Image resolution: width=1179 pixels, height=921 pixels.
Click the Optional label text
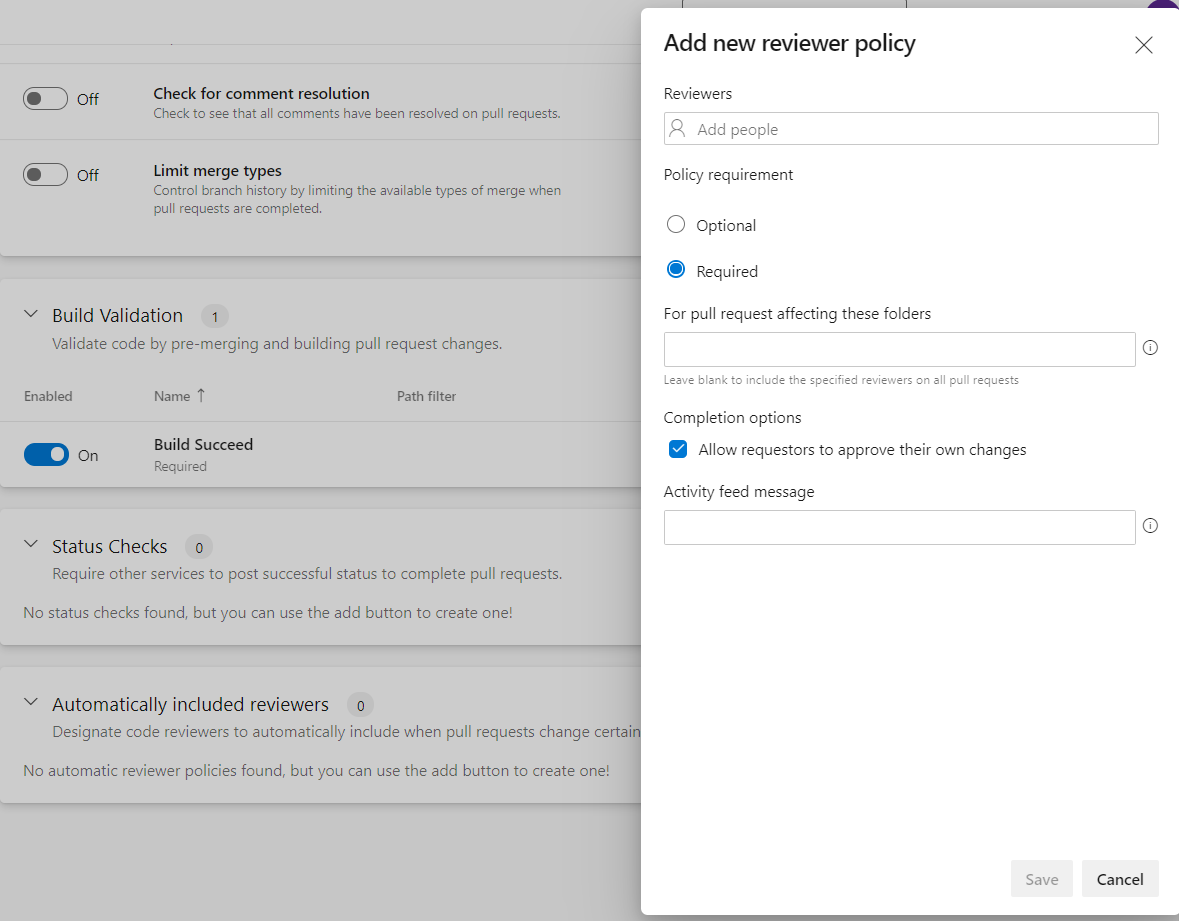coord(726,226)
